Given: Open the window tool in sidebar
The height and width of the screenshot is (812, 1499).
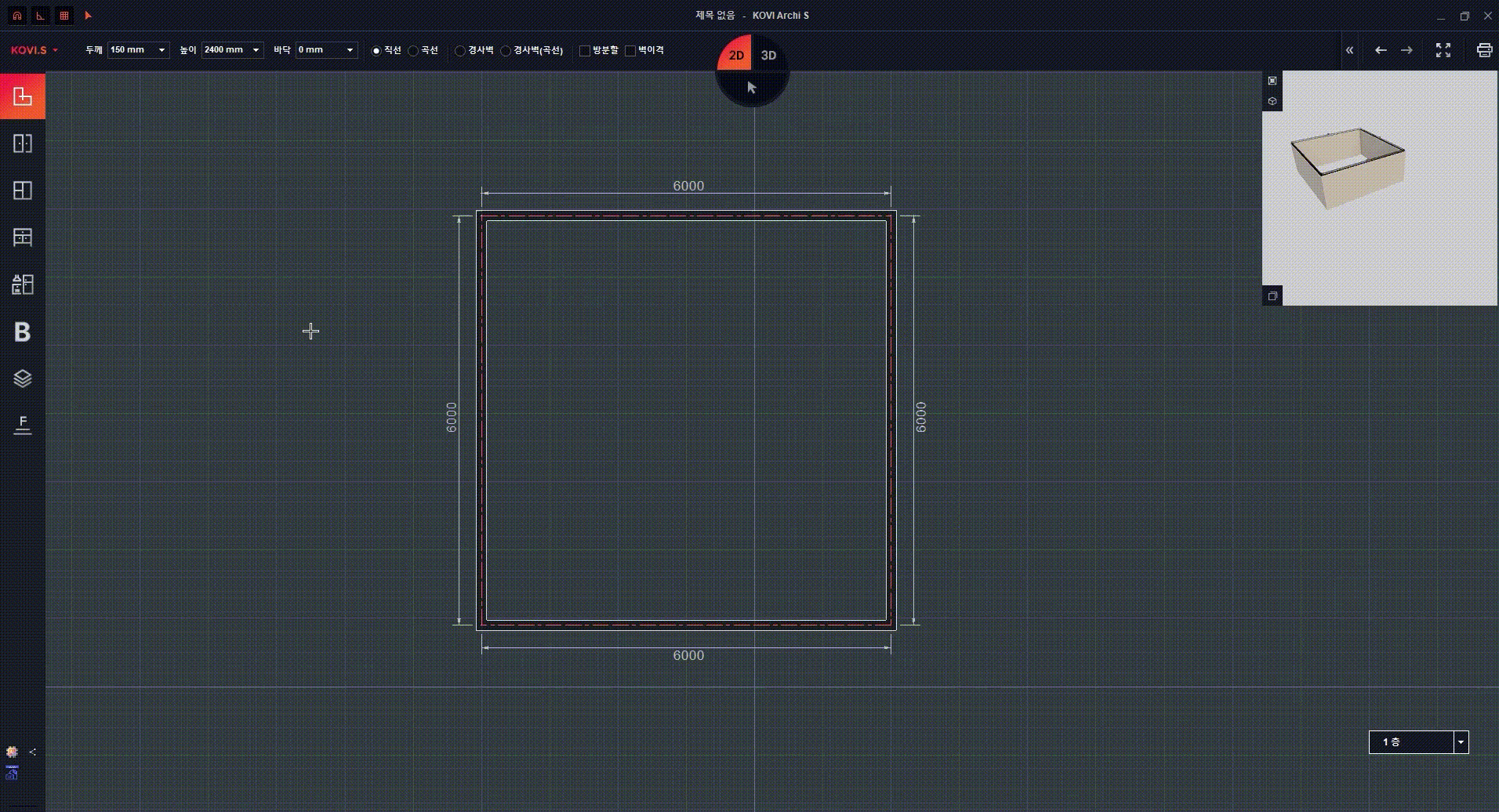Looking at the screenshot, I should (x=23, y=190).
